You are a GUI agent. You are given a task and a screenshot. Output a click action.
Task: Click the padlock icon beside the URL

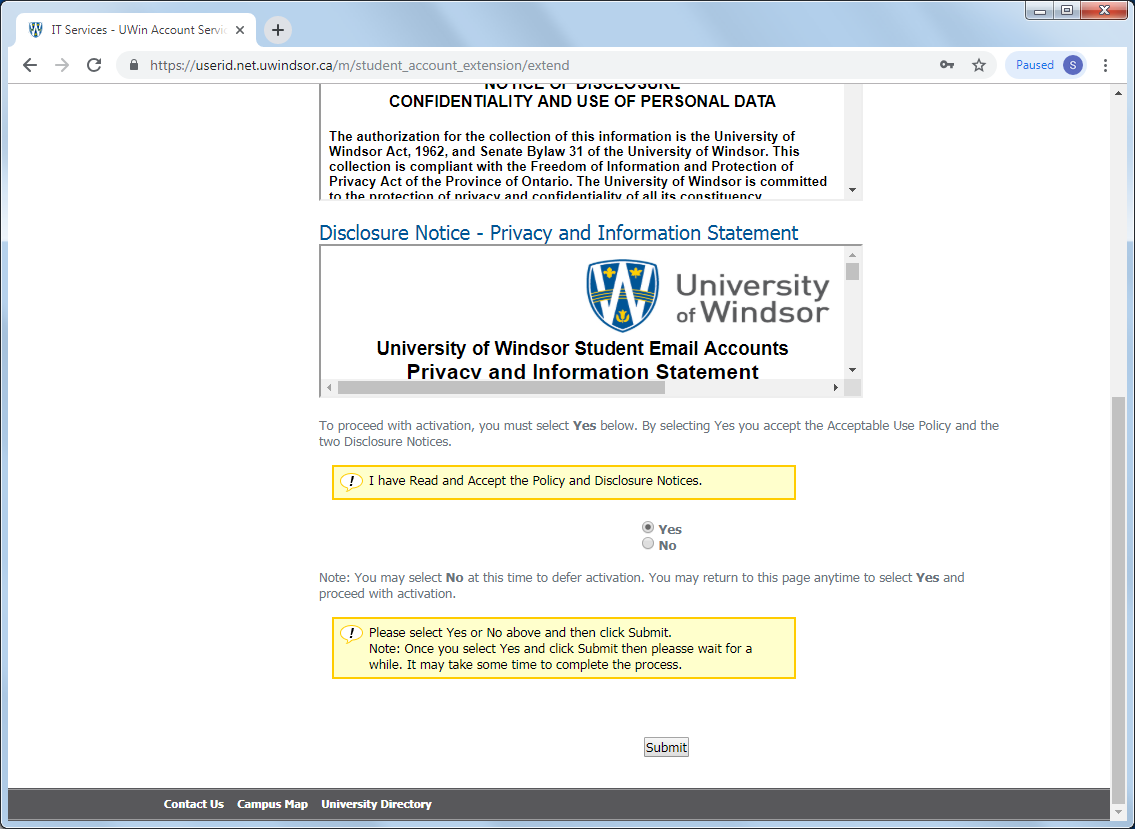pyautogui.click(x=133, y=64)
